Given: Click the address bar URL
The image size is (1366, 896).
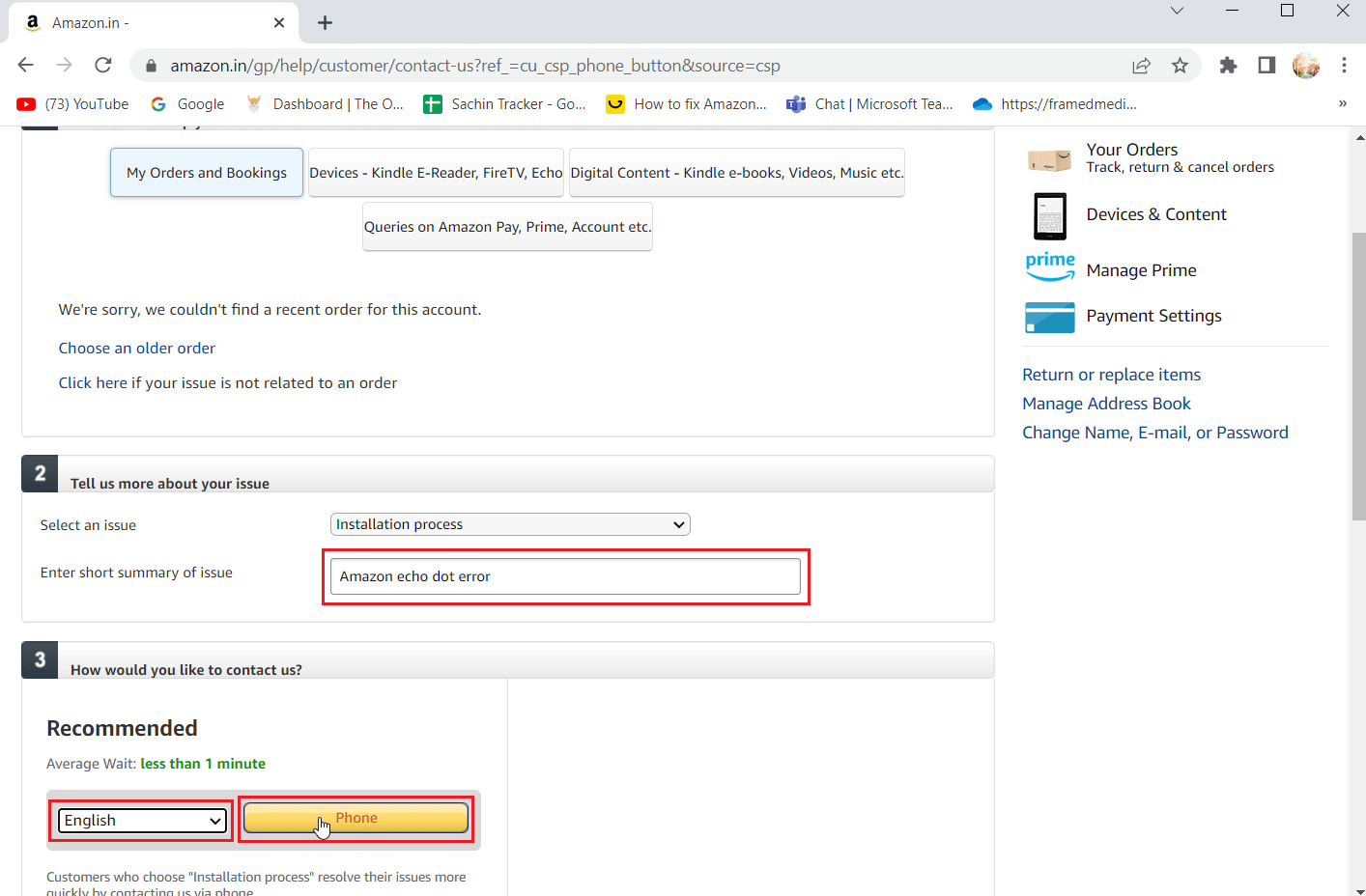Looking at the screenshot, I should coord(475,66).
